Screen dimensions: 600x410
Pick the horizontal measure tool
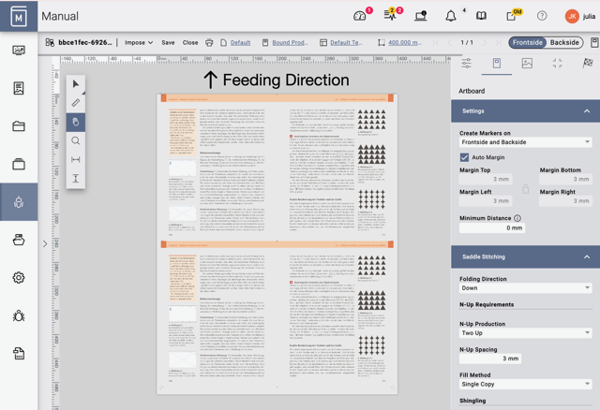pos(76,160)
